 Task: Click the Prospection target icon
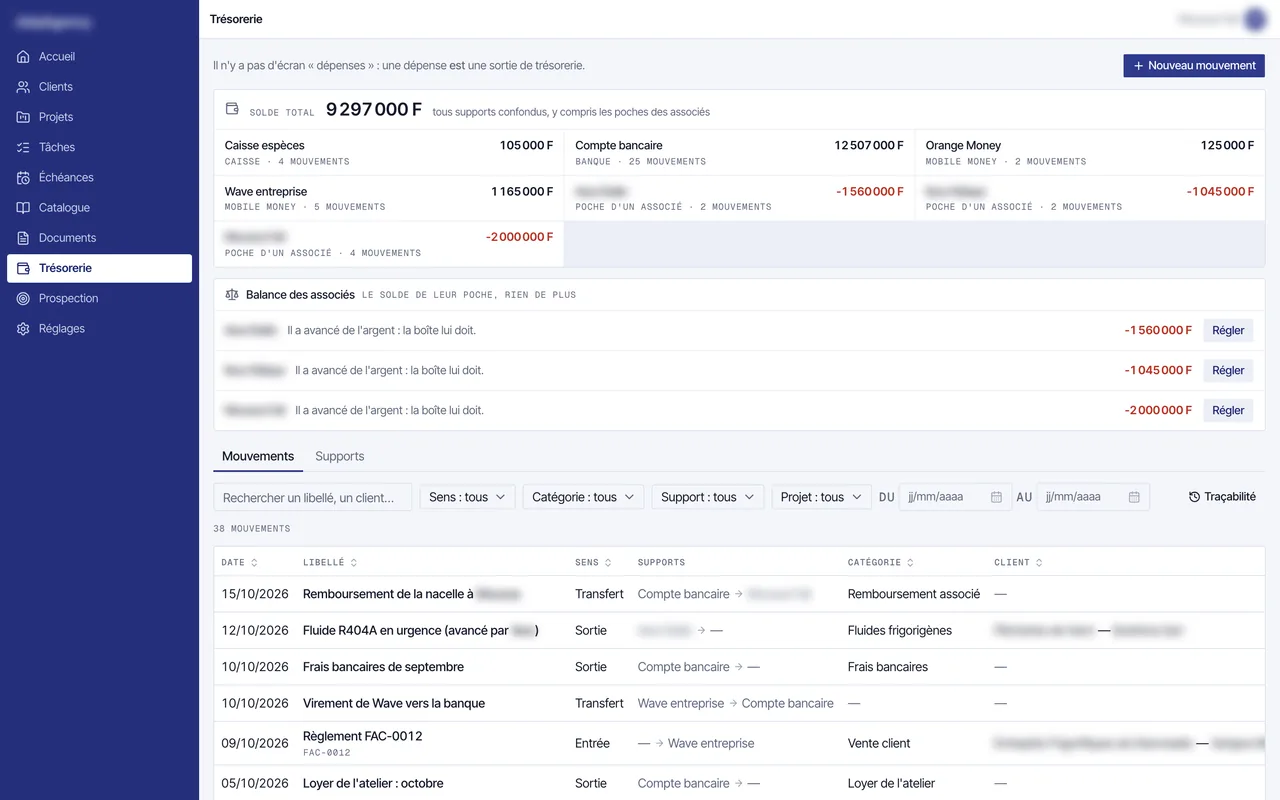[23, 298]
